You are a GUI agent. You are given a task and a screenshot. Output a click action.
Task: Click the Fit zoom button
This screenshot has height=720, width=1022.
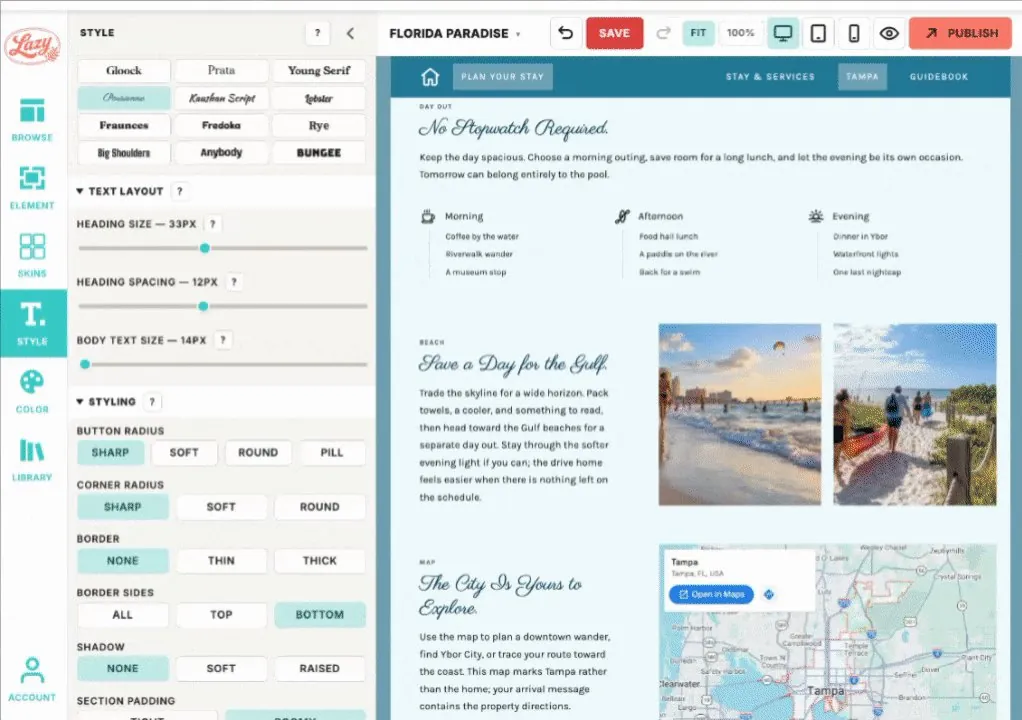click(698, 33)
